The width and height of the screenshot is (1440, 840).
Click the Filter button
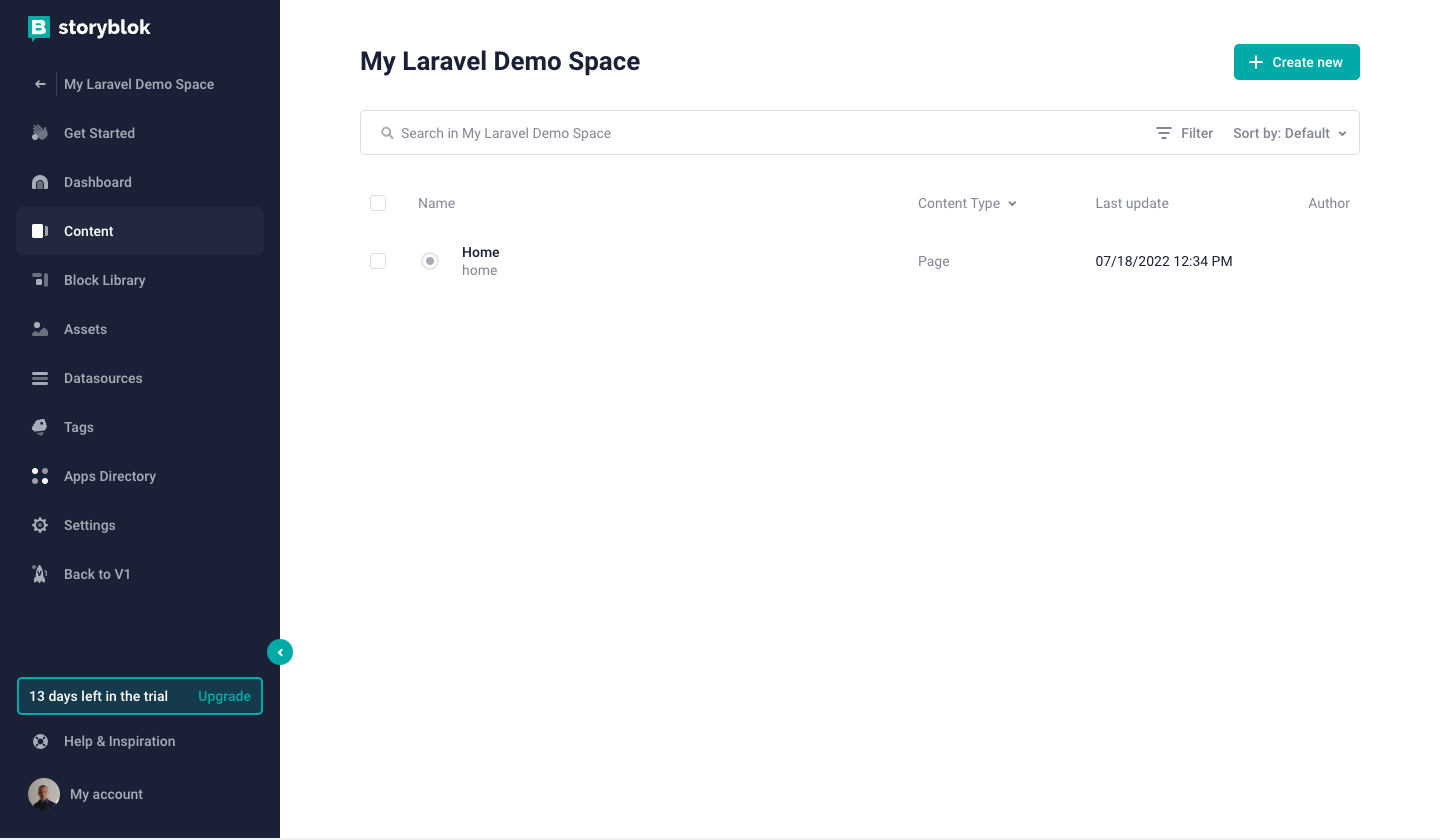1184,133
